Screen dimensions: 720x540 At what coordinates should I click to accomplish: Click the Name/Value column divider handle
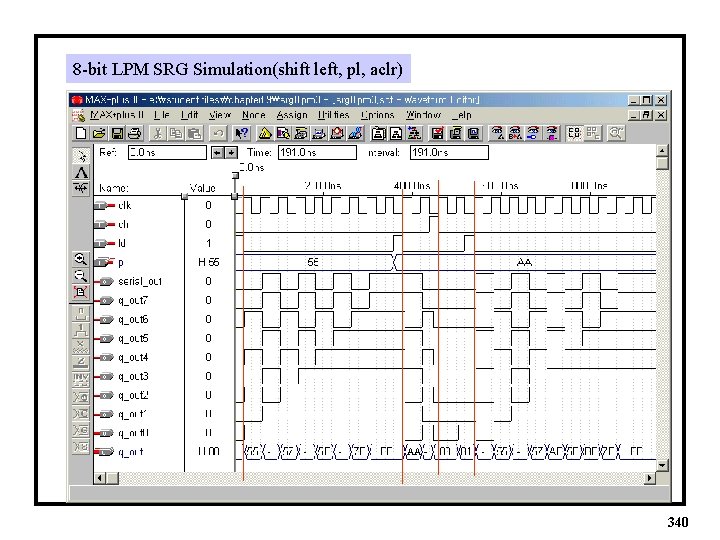click(x=185, y=197)
